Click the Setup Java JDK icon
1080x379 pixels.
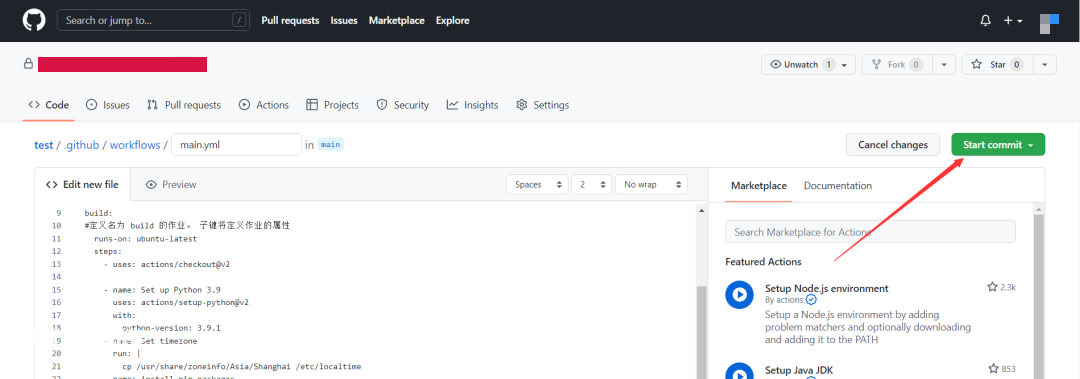[x=739, y=371]
